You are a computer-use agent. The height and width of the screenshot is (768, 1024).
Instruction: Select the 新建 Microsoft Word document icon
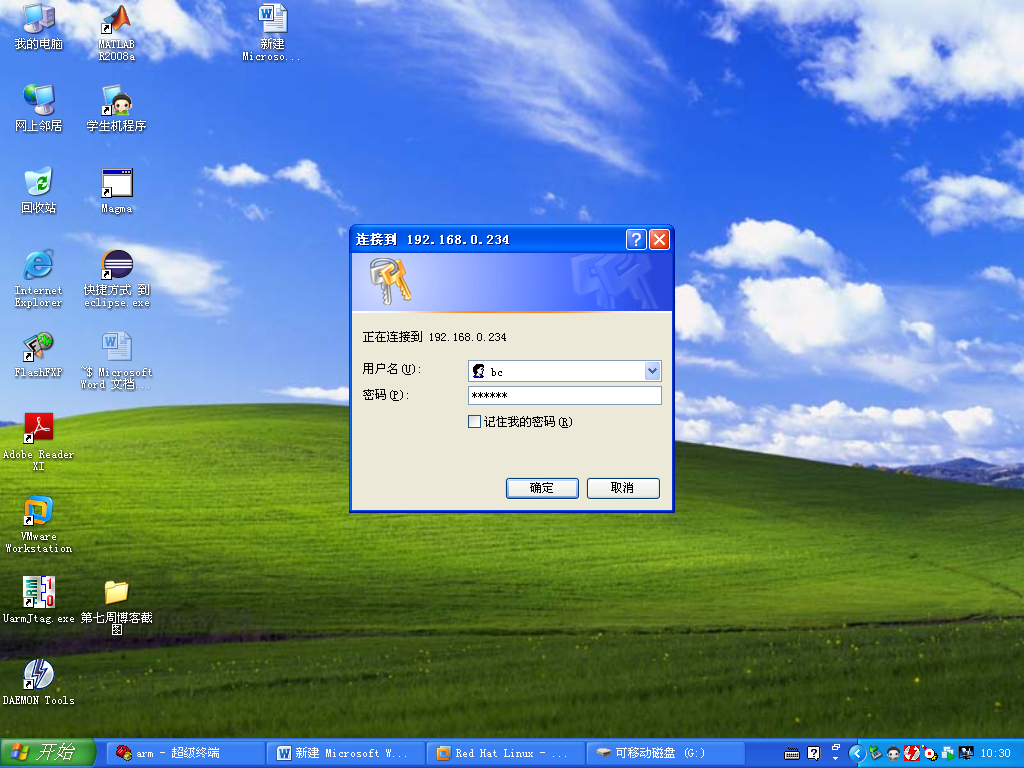[x=272, y=33]
